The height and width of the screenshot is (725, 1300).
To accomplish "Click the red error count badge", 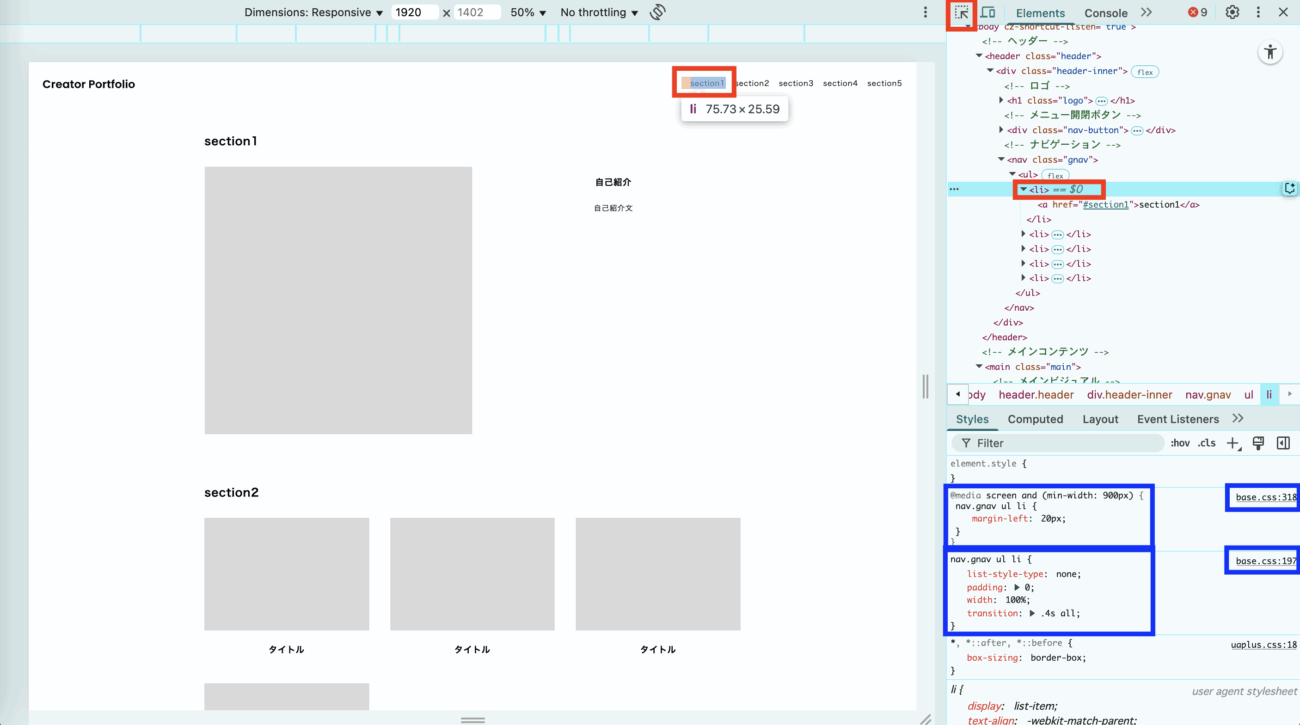I will tap(1197, 13).
